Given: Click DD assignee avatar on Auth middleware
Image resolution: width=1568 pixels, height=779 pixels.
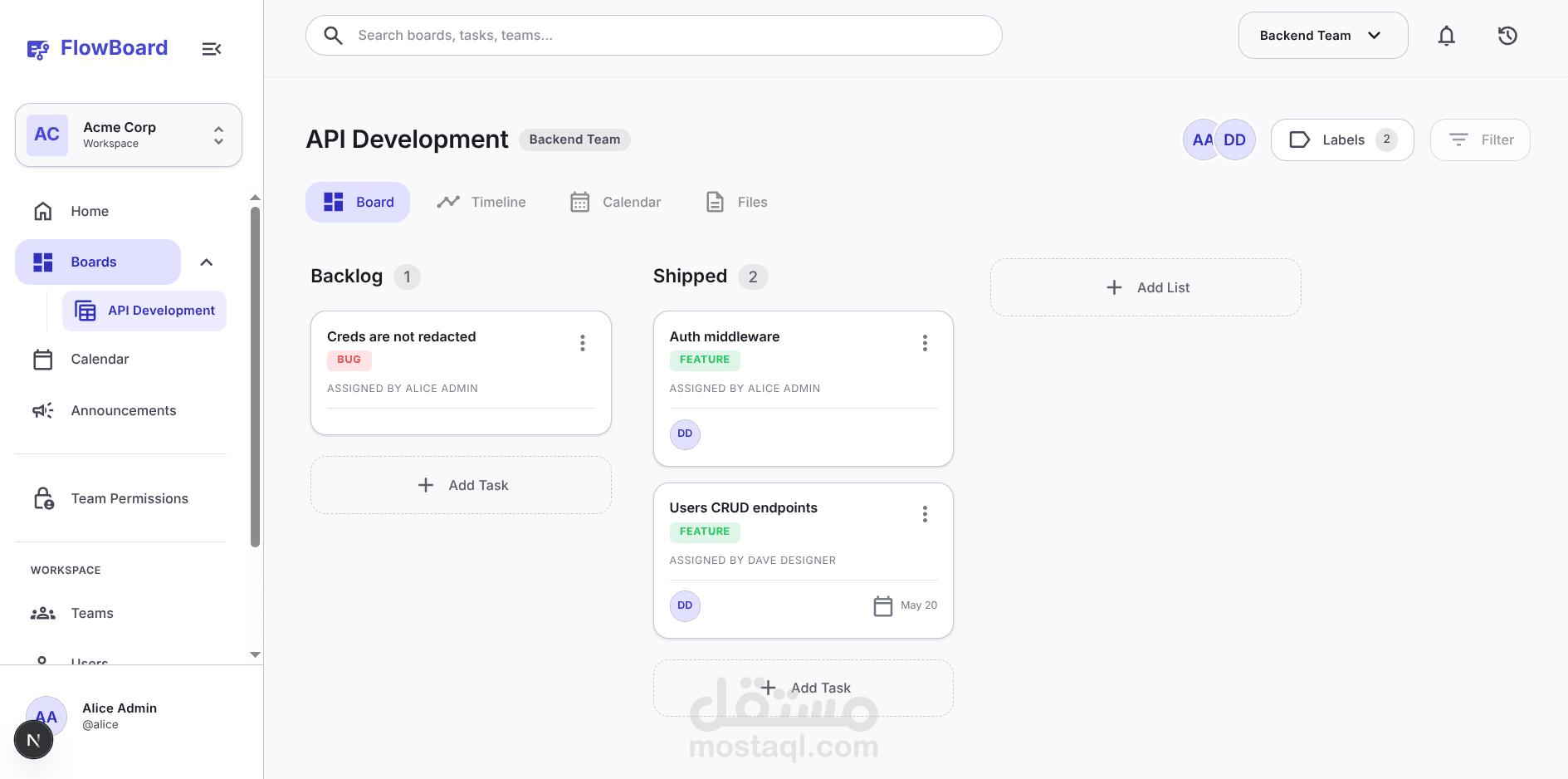Looking at the screenshot, I should 685,434.
